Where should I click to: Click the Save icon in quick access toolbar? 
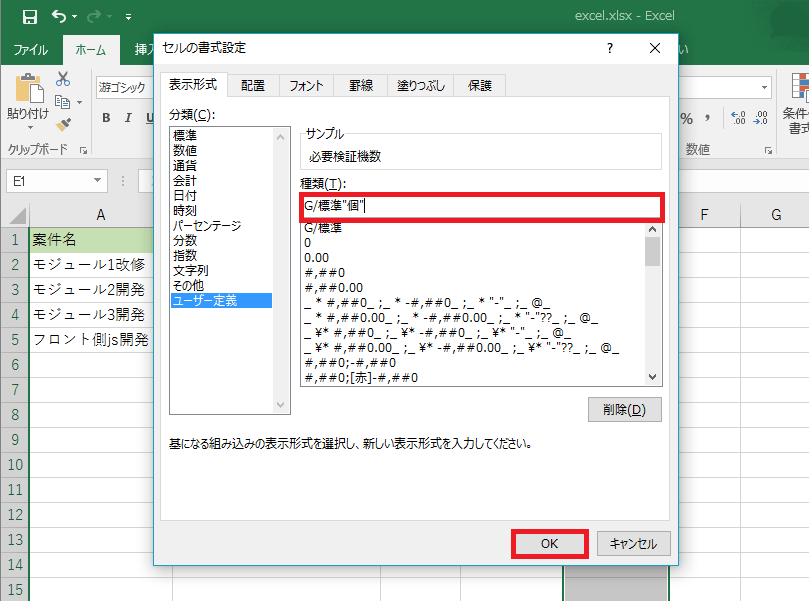click(29, 17)
